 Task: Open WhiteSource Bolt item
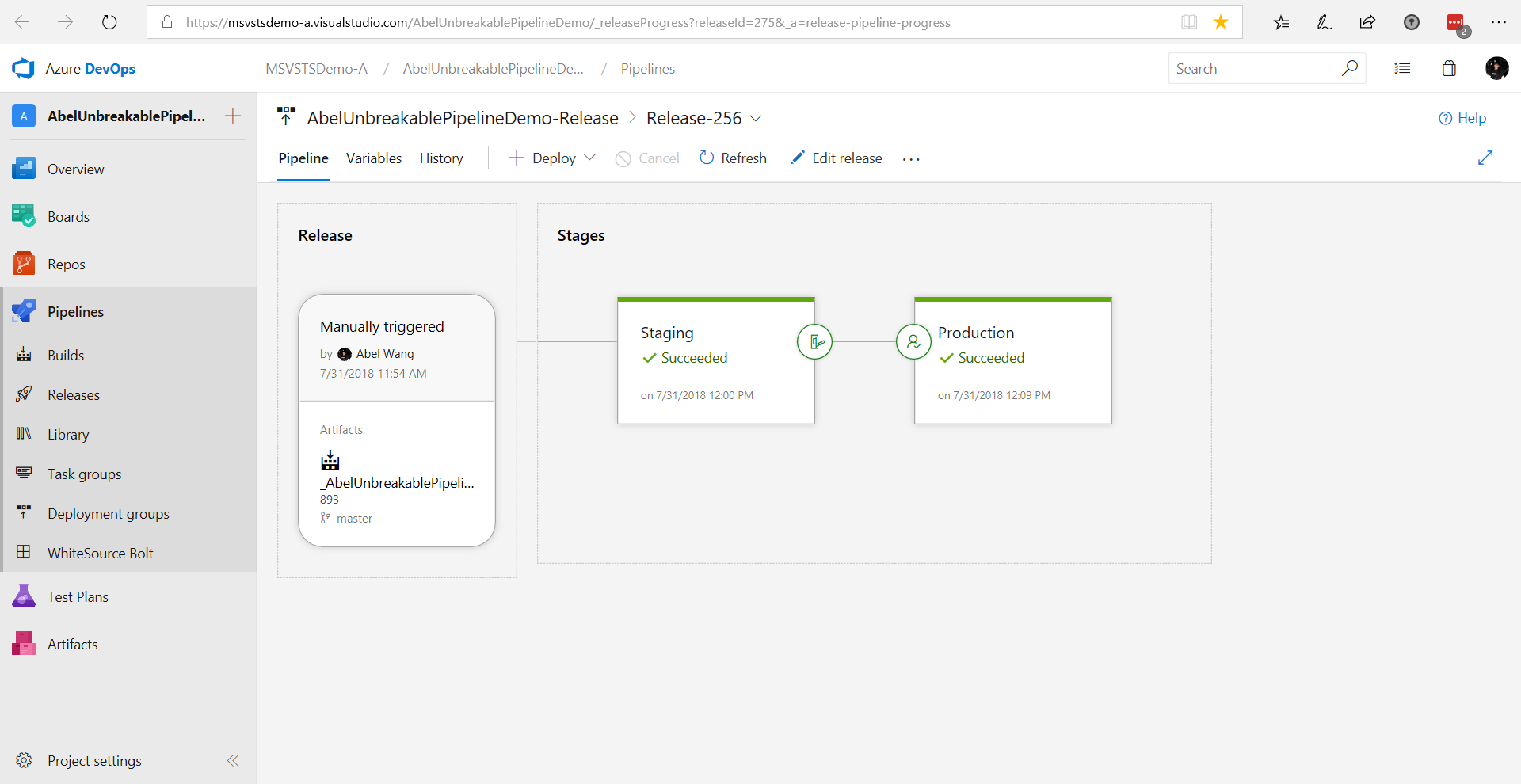coord(128,553)
